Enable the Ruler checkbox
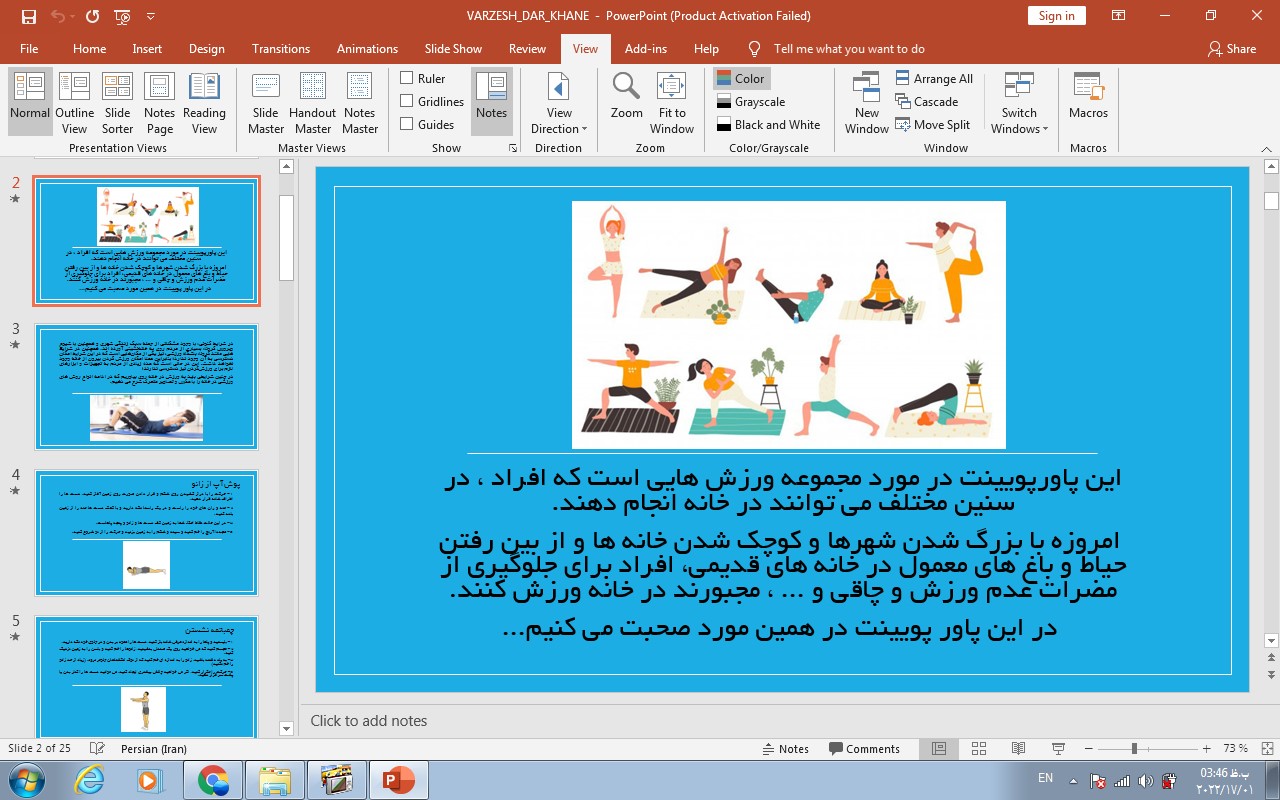The width and height of the screenshot is (1280, 800). pos(407,78)
